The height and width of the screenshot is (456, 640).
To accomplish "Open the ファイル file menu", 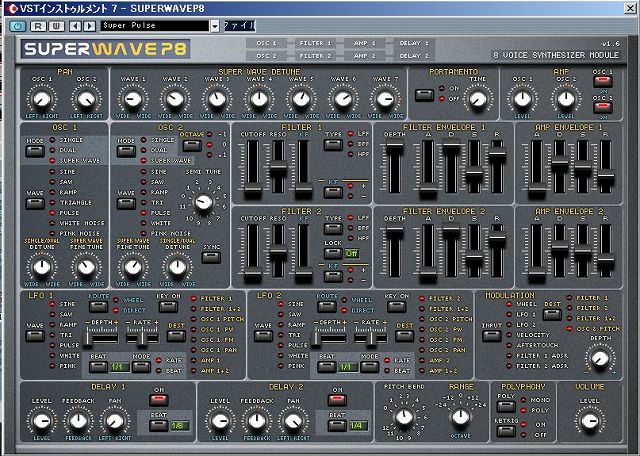I will tap(239, 25).
